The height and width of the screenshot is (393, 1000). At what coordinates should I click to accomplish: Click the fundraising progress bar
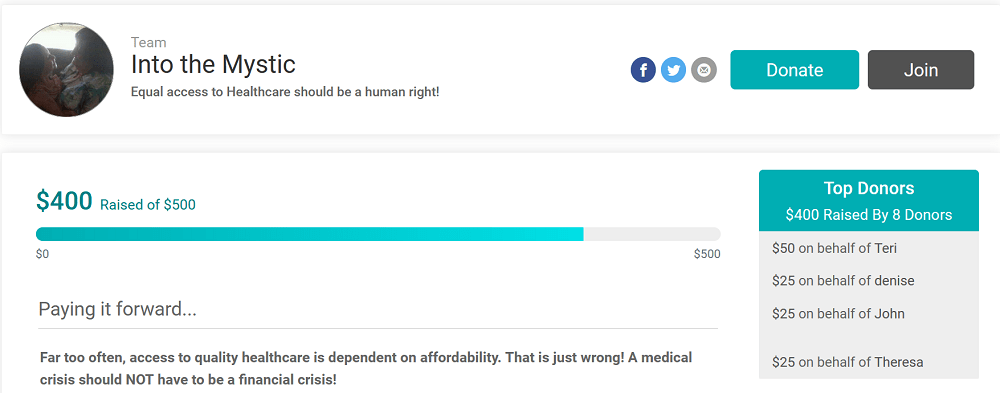378,234
